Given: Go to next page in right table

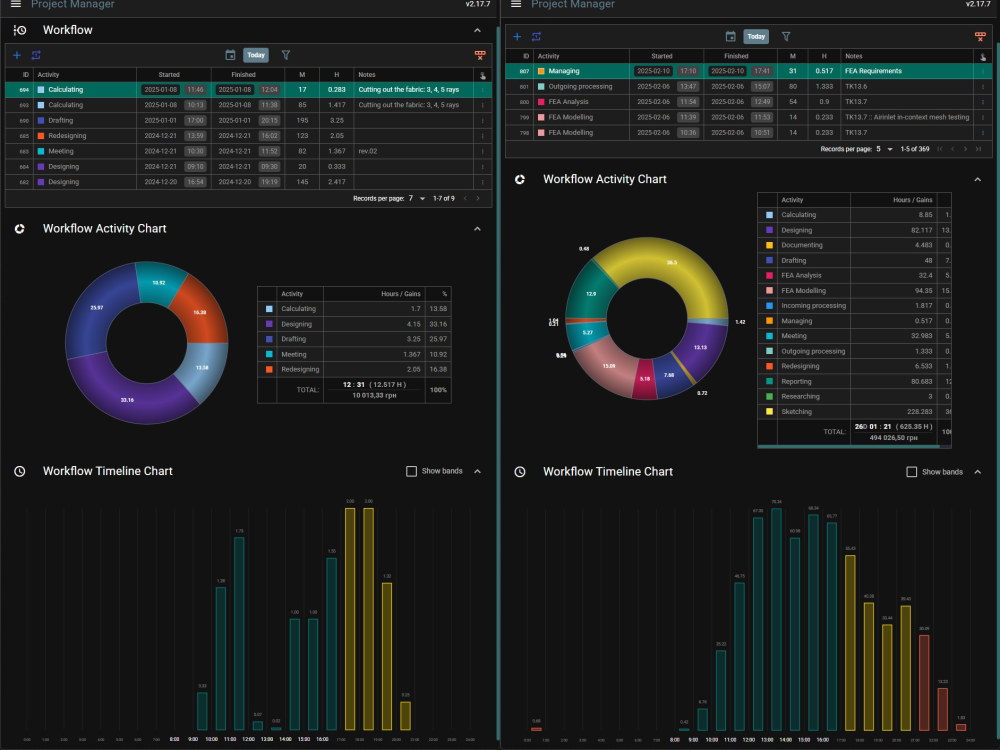Looking at the screenshot, I should pos(965,149).
